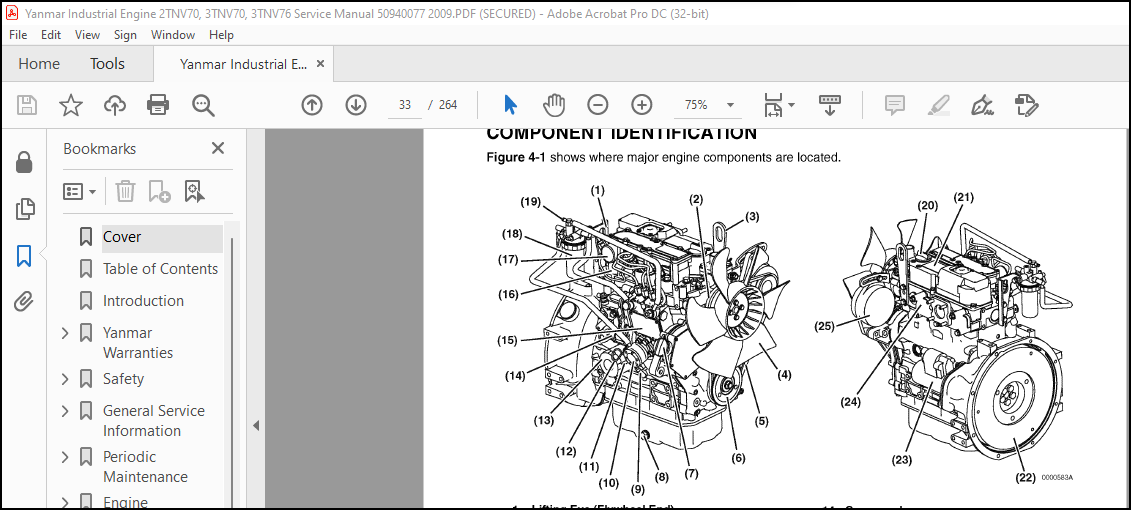Image resolution: width=1131 pixels, height=510 pixels.
Task: Open the Edit menu
Action: pyautogui.click(x=50, y=35)
